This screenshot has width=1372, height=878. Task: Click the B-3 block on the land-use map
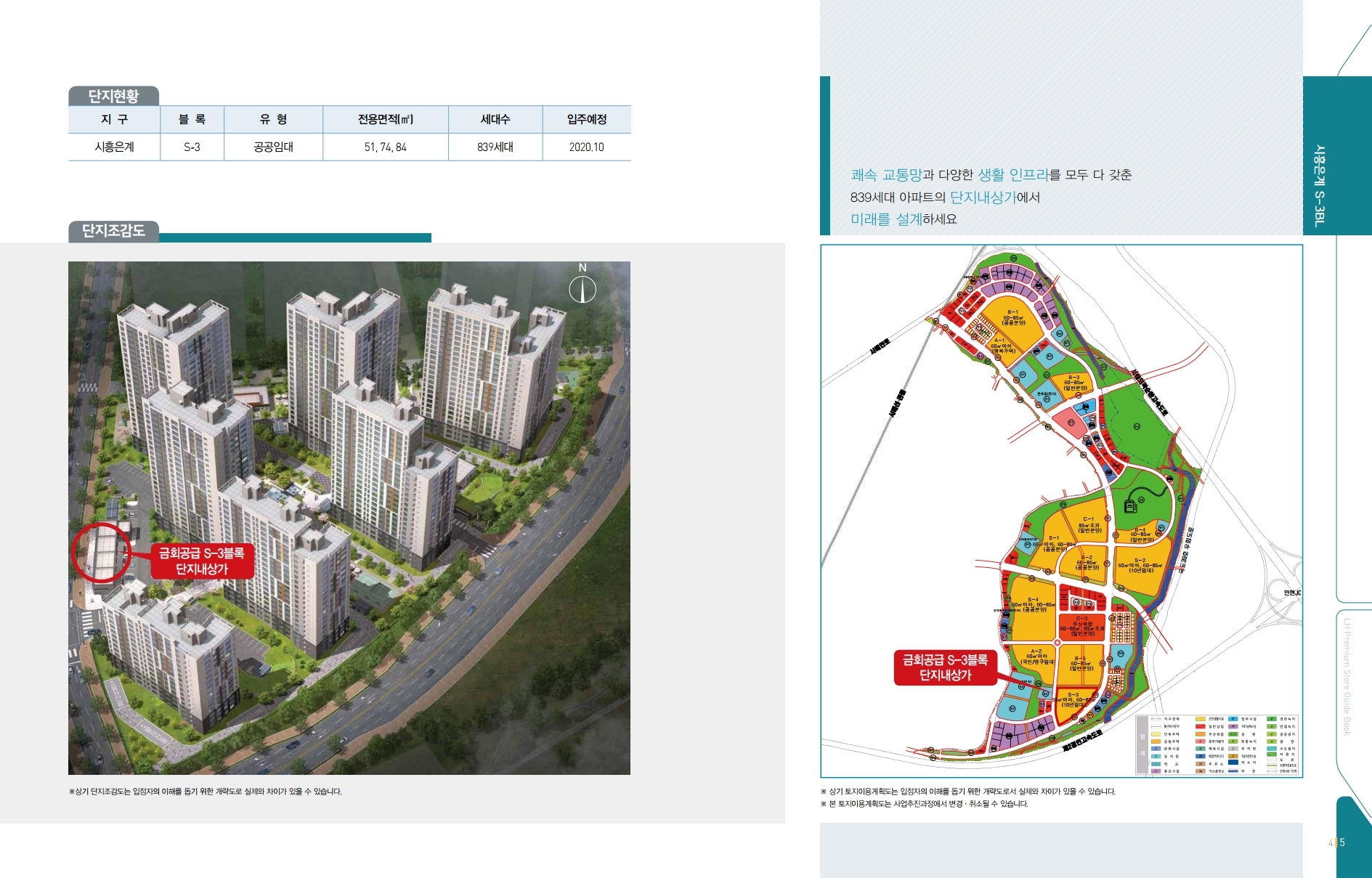1073,383
